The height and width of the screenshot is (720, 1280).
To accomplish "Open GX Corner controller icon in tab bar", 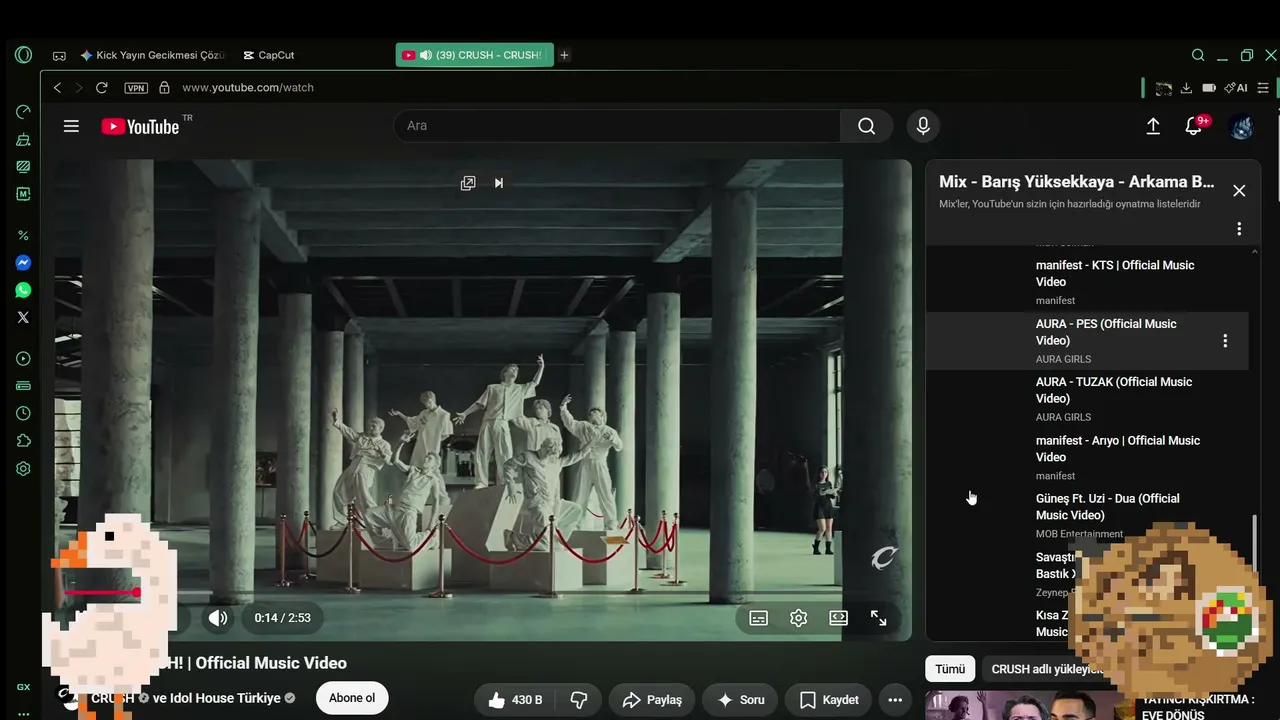I will click(59, 56).
